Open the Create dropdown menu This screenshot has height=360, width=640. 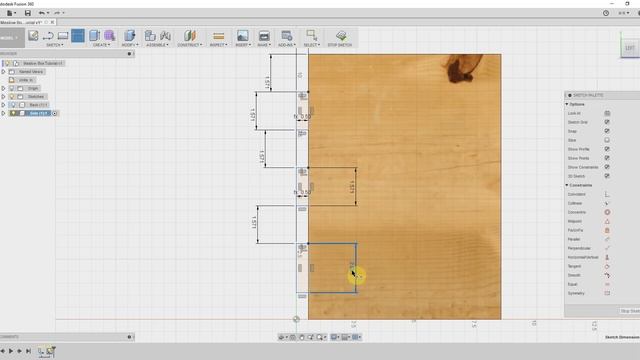pos(101,45)
